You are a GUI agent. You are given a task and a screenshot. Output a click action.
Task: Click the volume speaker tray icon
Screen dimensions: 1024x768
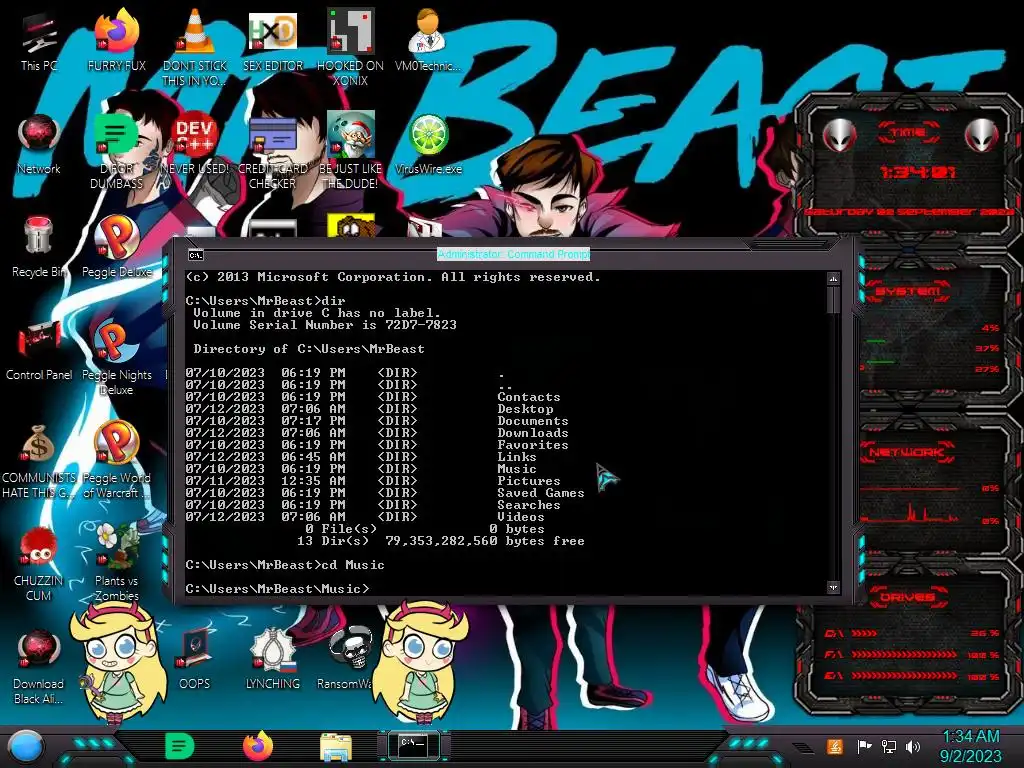click(x=913, y=746)
